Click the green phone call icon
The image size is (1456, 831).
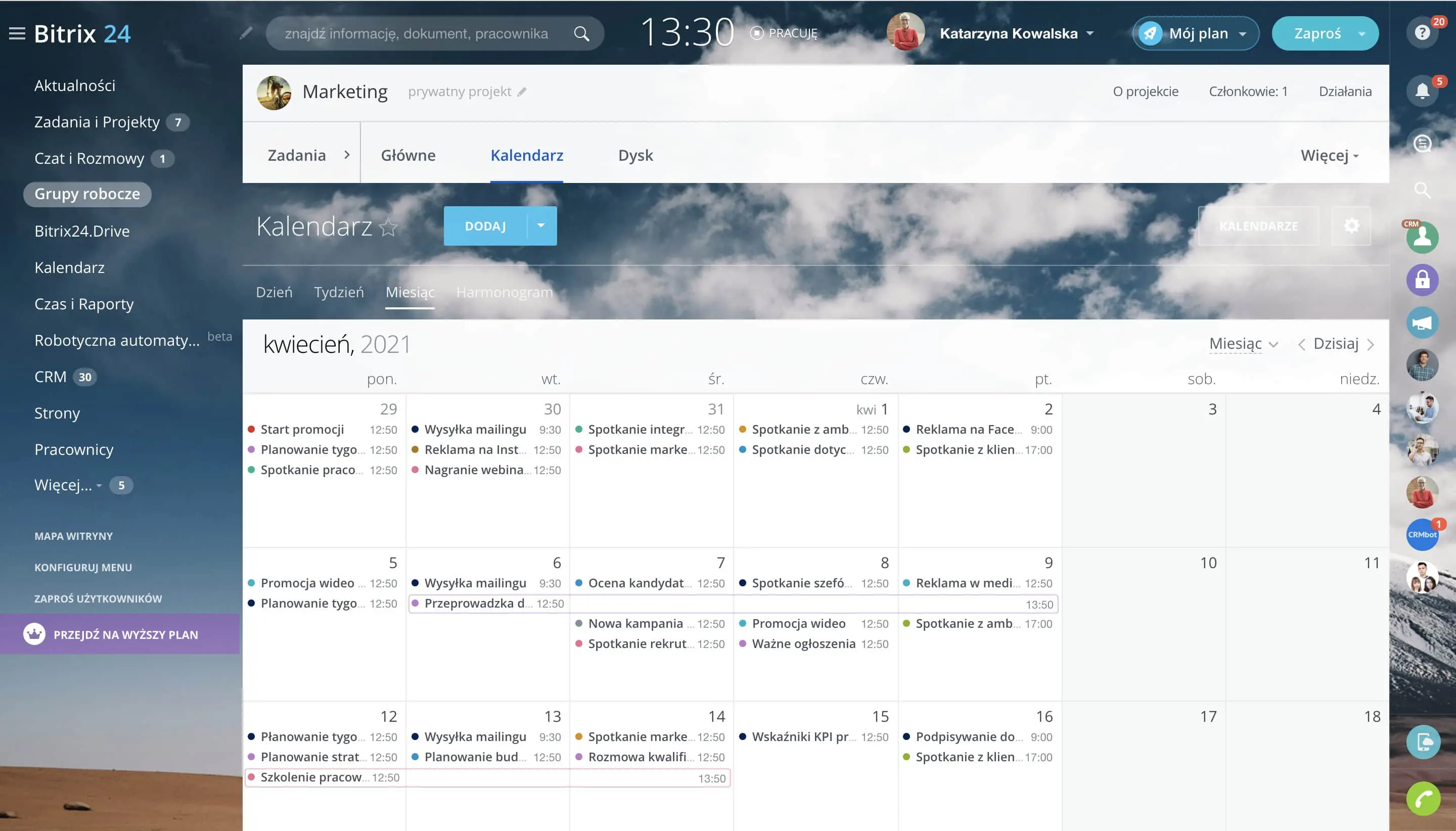pos(1423,799)
